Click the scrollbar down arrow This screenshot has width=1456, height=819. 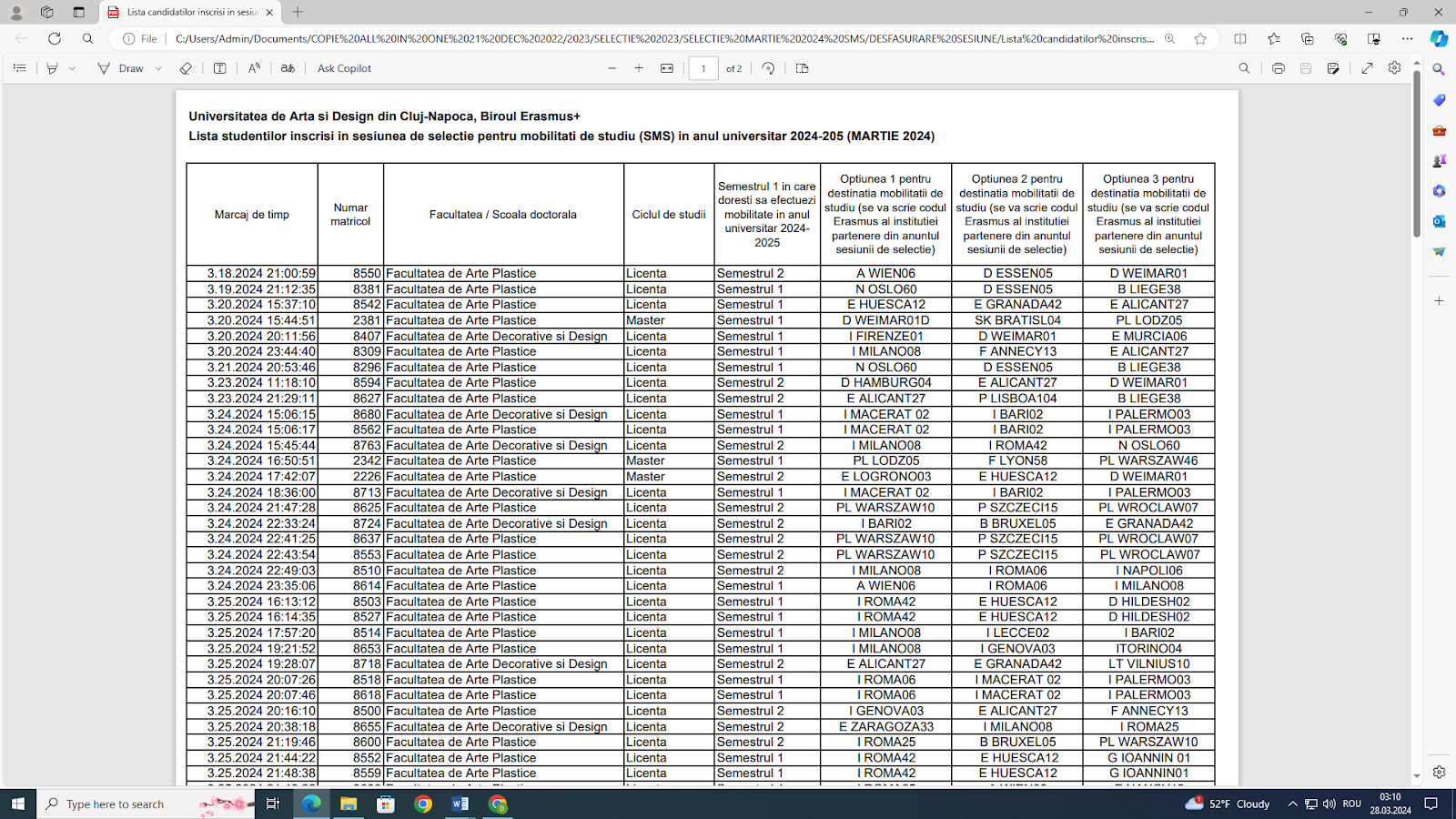(1417, 776)
